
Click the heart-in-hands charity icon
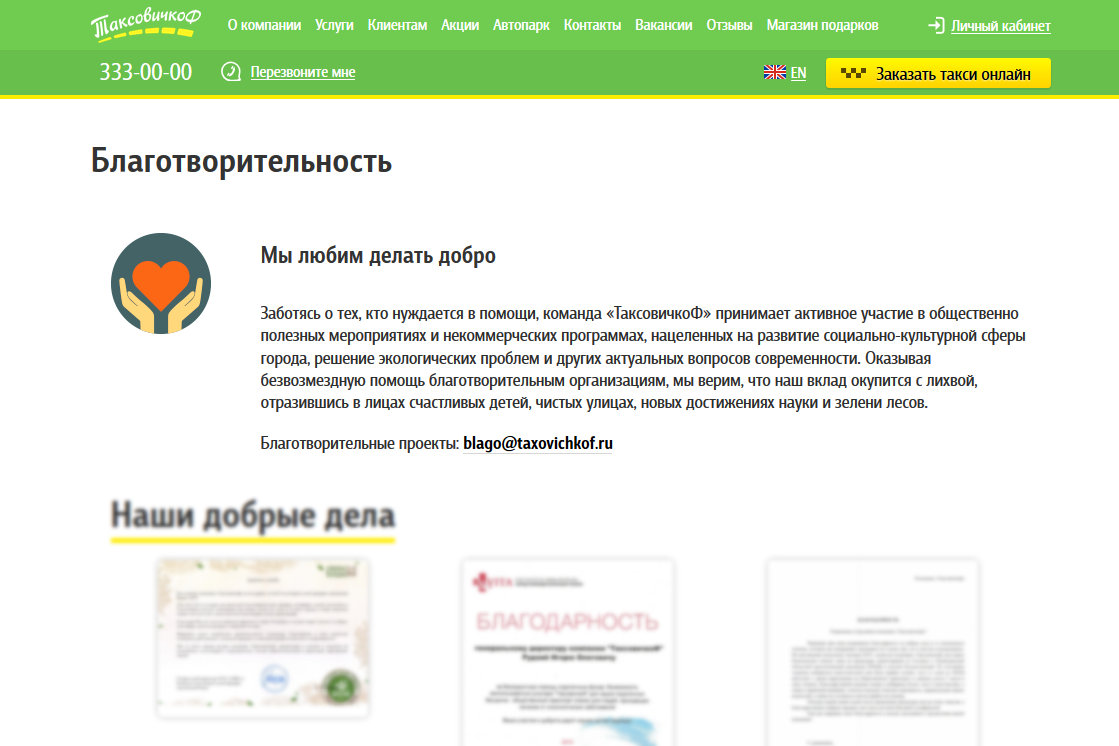tap(160, 282)
